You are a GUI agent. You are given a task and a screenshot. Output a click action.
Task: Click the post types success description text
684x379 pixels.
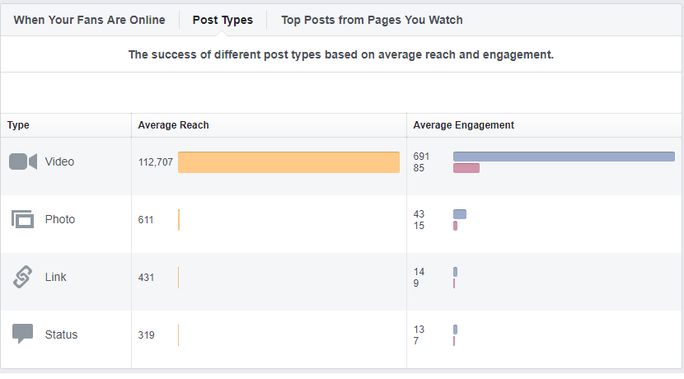point(341,55)
